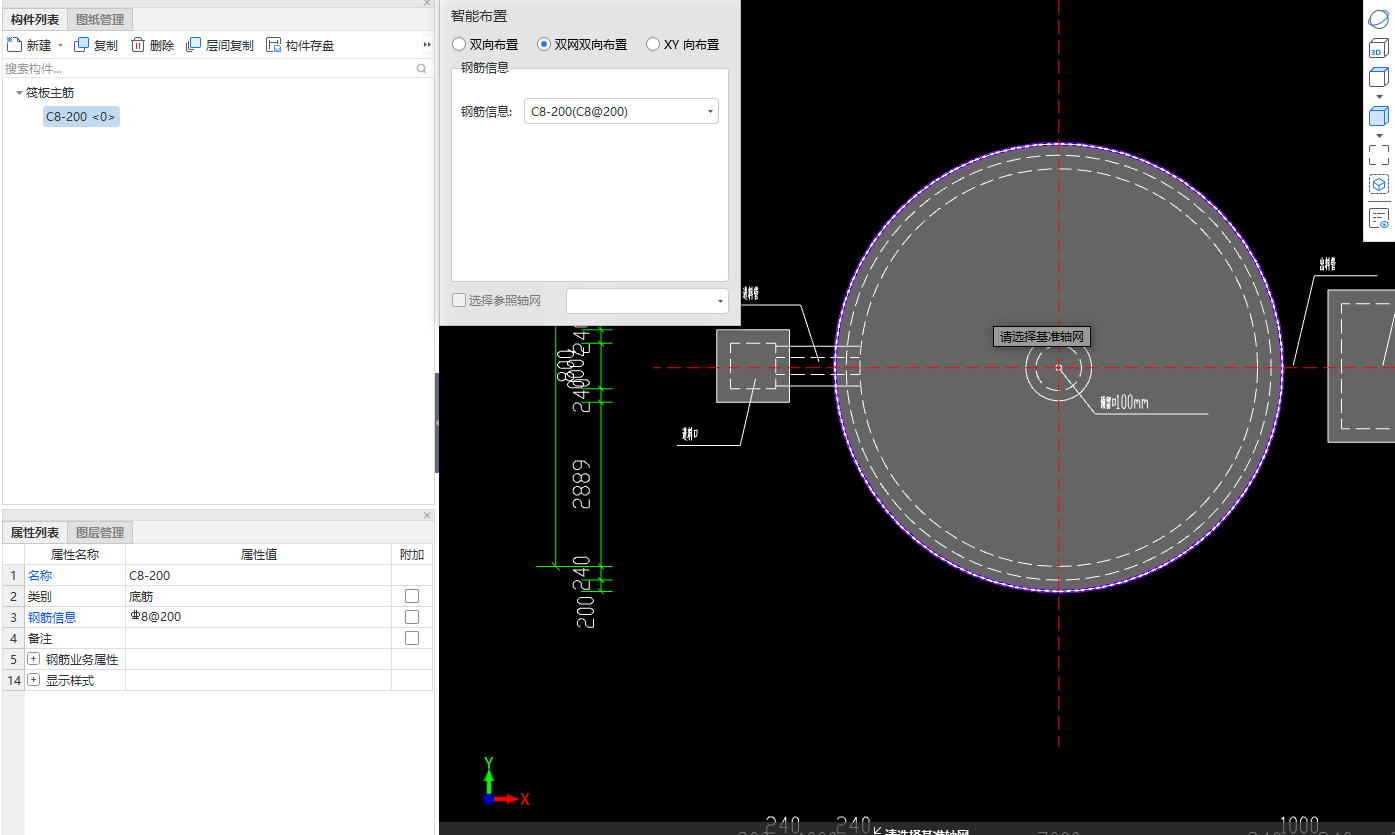1395x835 pixels.
Task: Click the 删除 (Delete) trash icon
Action: (138, 45)
